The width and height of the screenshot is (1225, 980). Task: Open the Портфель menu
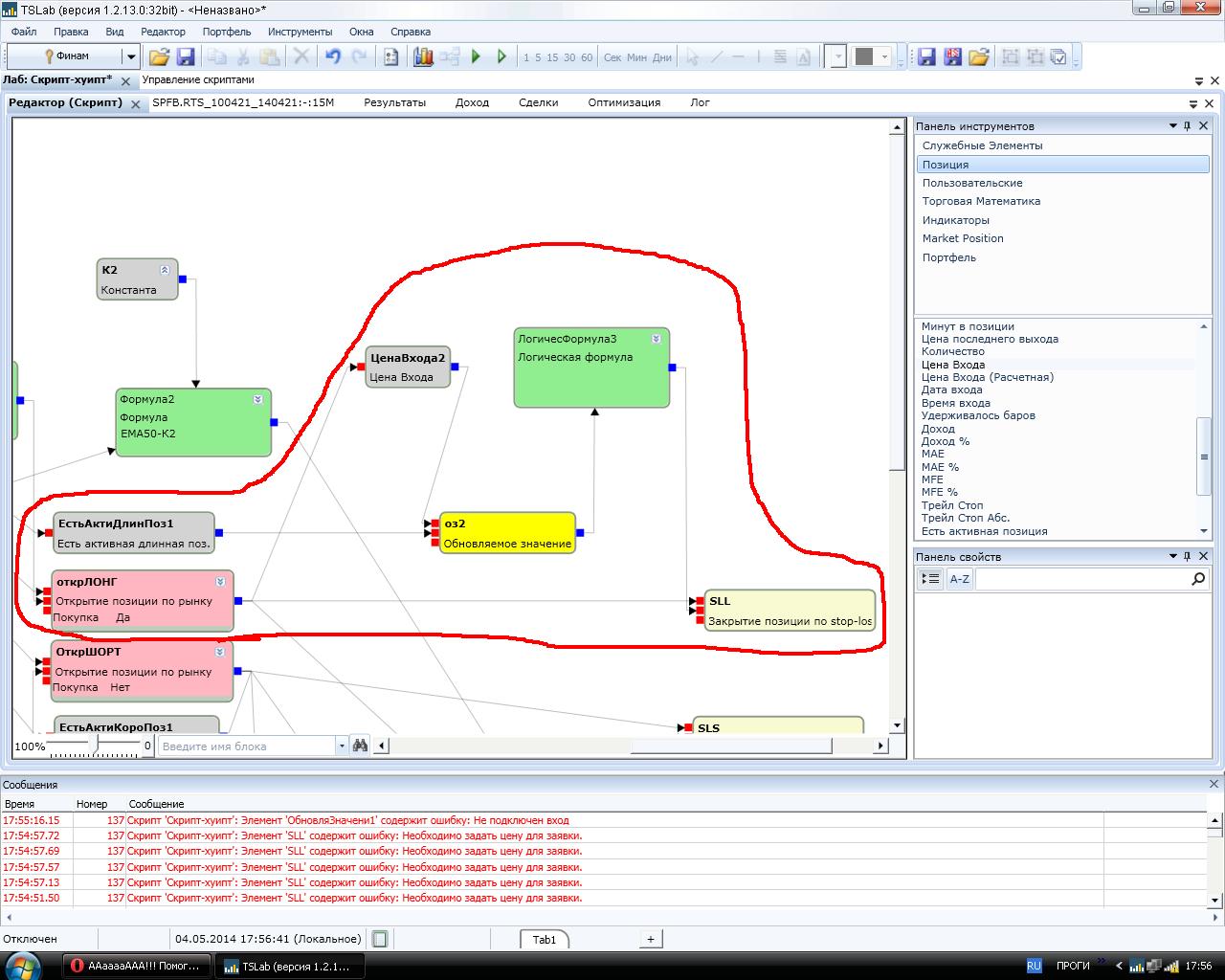227,32
